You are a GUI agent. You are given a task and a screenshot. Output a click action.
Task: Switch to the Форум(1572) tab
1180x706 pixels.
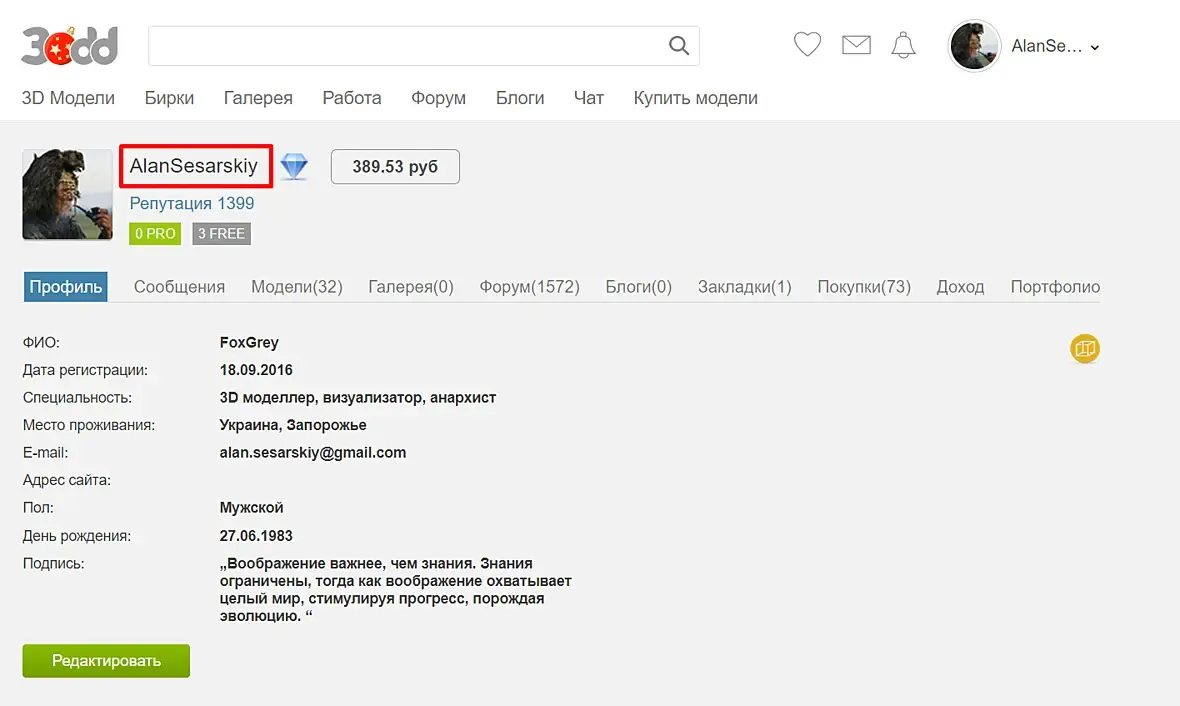click(529, 287)
